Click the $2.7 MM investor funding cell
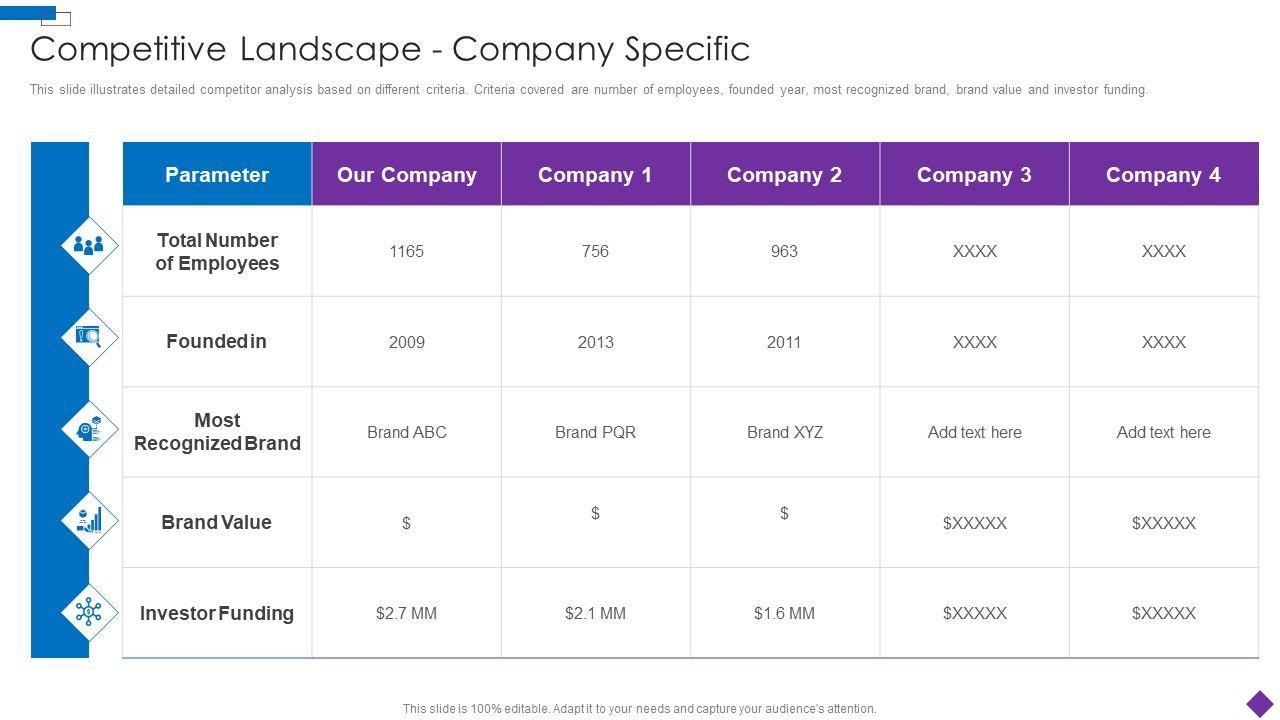Viewport: 1280px width, 720px height. click(x=406, y=613)
